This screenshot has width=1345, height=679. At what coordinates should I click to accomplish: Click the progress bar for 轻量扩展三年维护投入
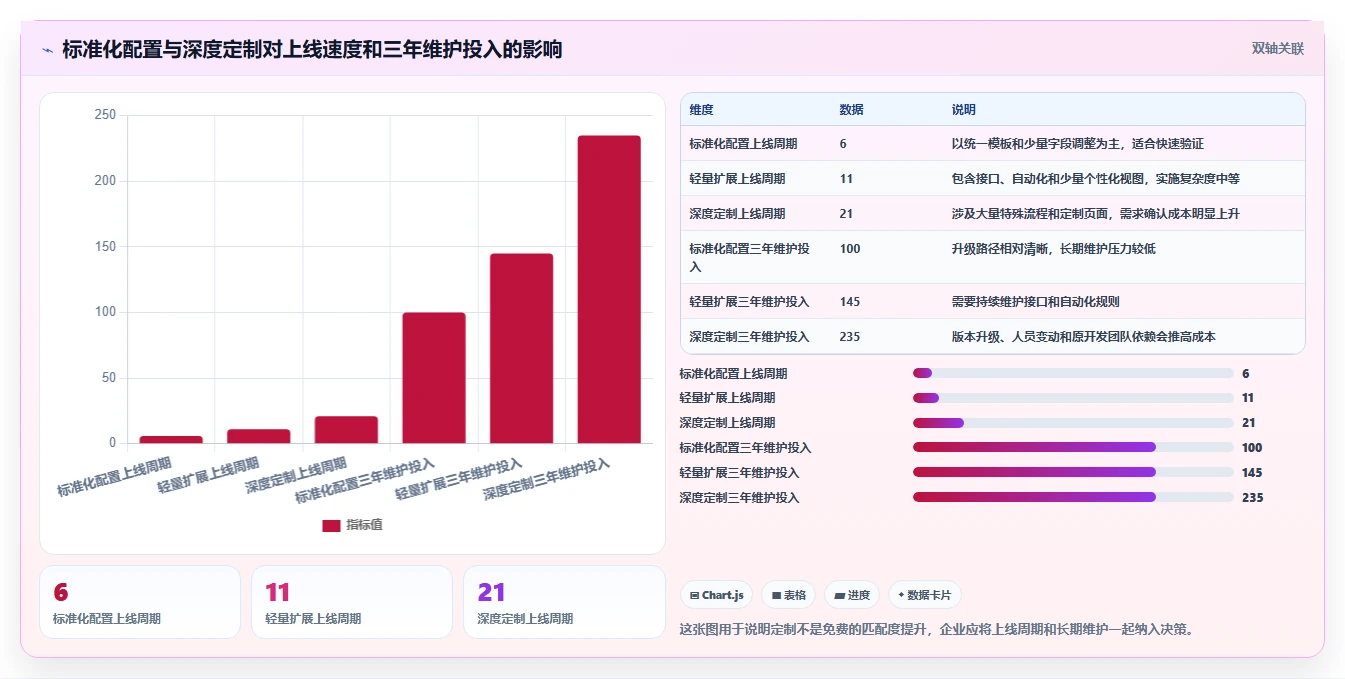(x=1073, y=472)
